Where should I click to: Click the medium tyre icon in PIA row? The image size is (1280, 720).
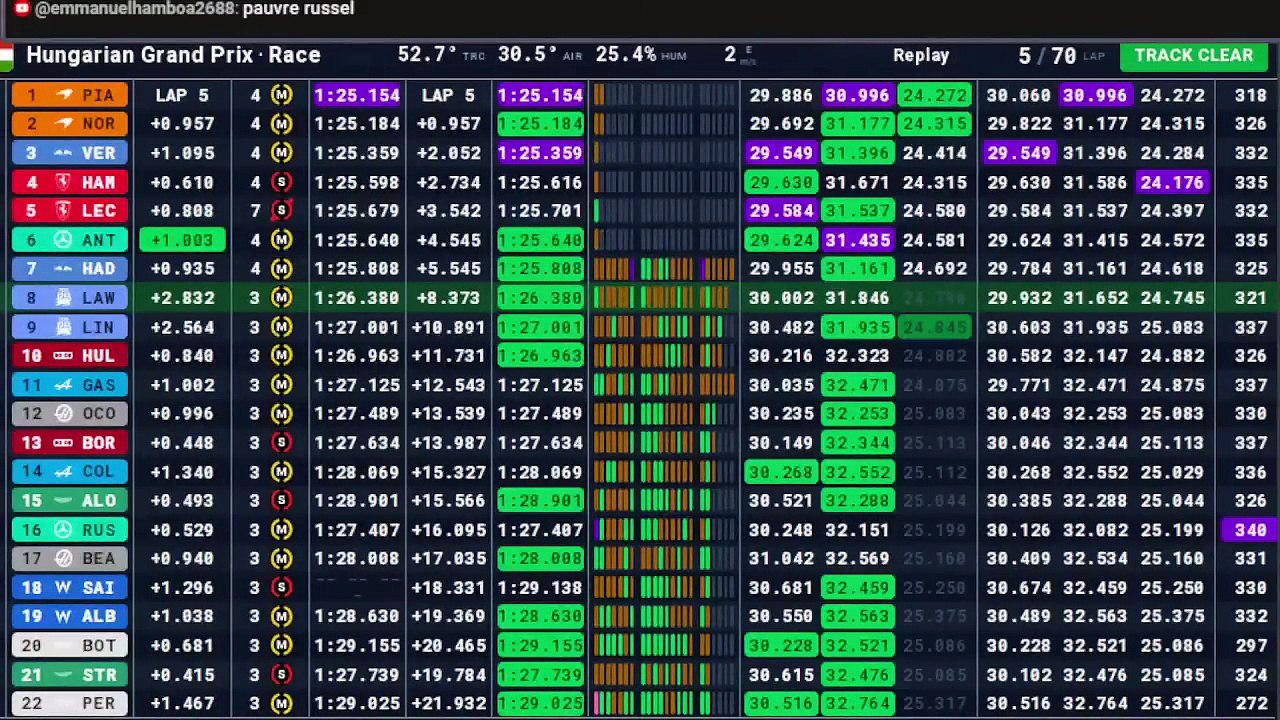[x=282, y=95]
